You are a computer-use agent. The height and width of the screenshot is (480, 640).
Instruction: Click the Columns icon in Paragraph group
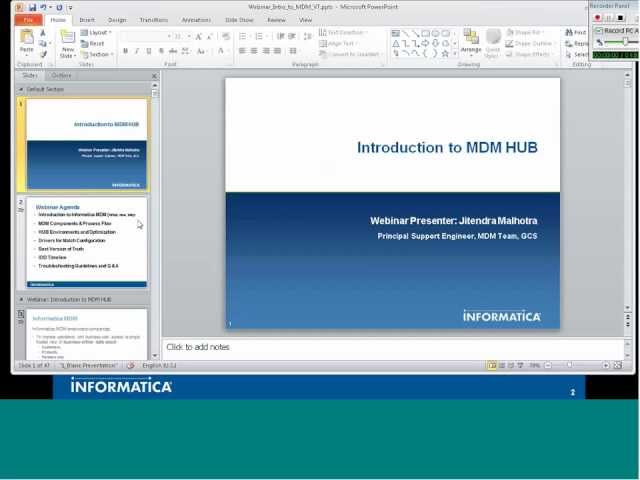tap(293, 51)
